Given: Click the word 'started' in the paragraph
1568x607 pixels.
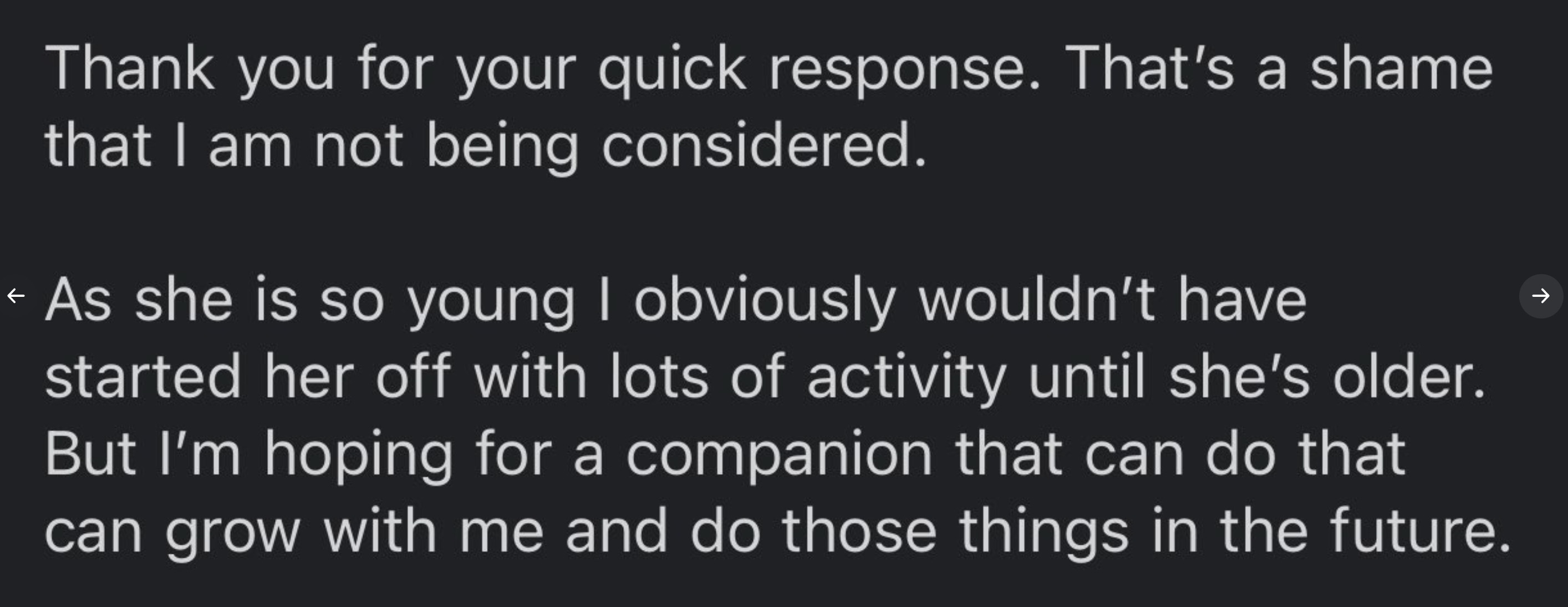Looking at the screenshot, I should pyautogui.click(x=143, y=377).
